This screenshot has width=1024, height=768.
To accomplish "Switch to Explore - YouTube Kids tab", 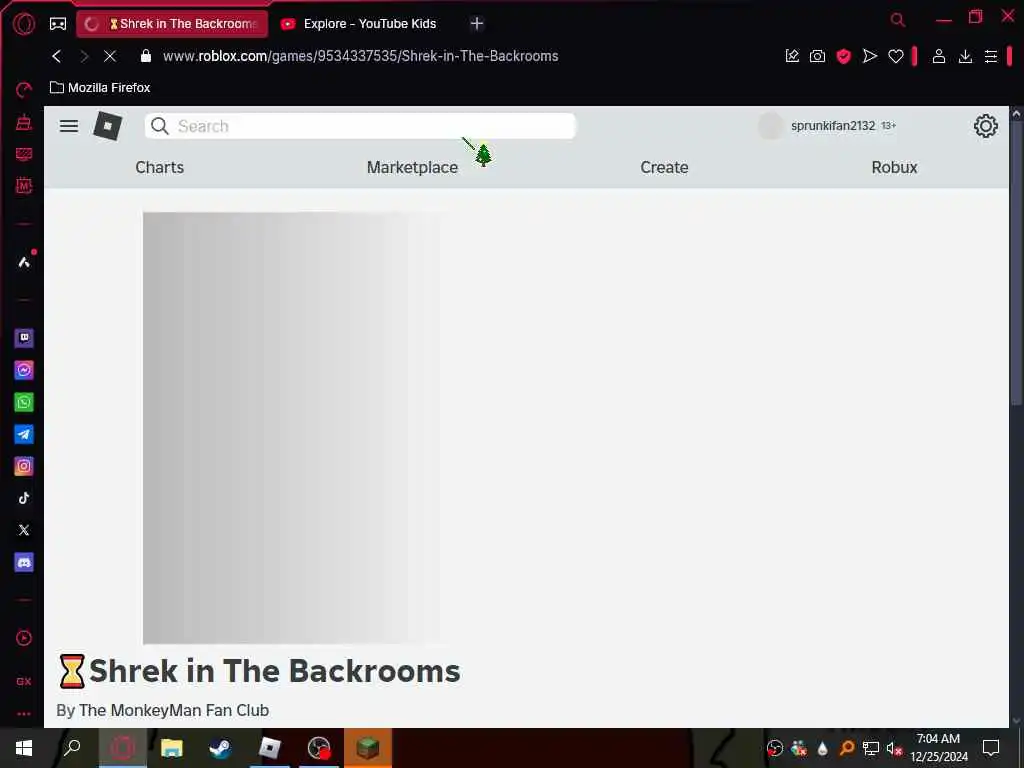I will 358,24.
